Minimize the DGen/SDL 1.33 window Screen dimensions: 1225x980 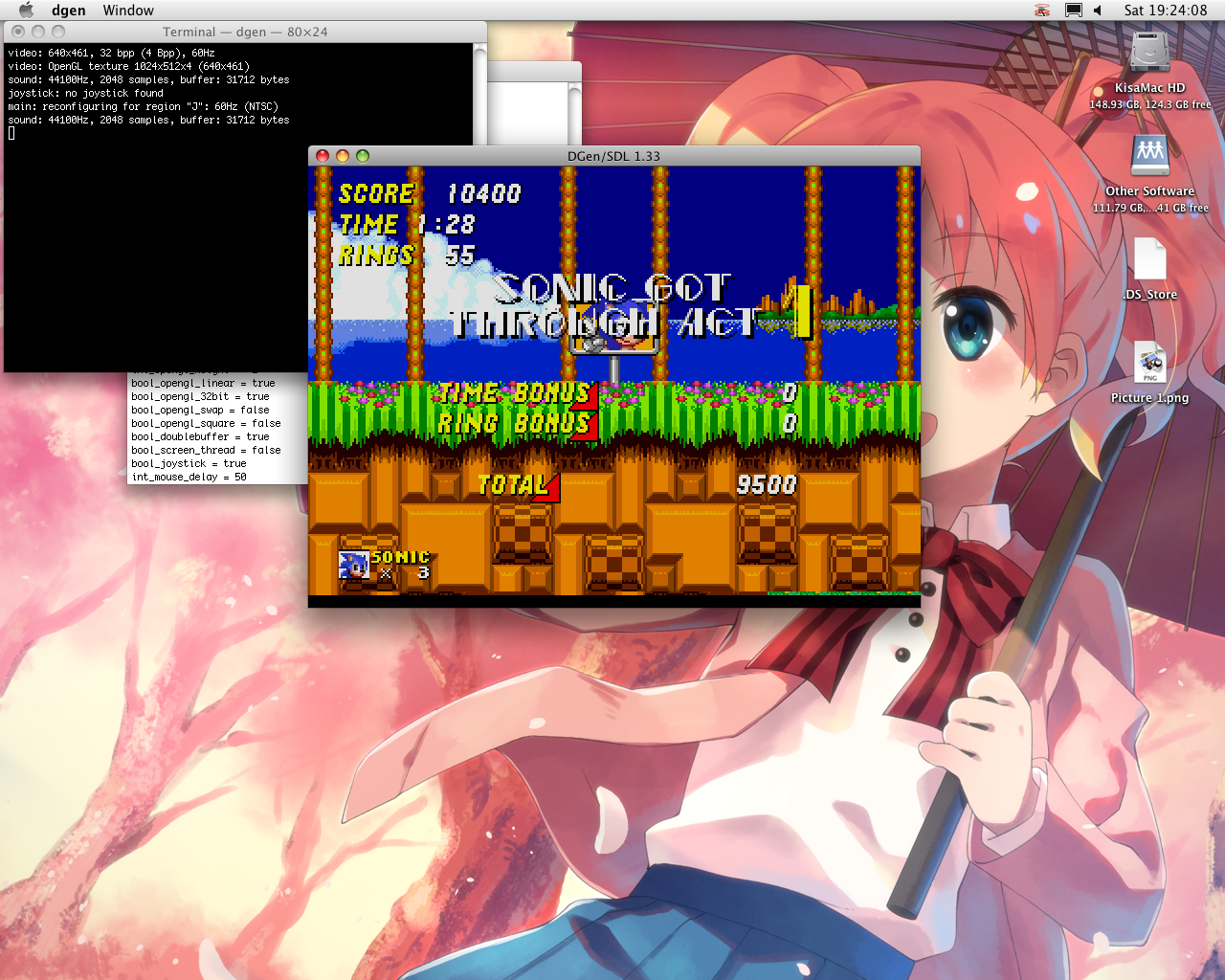coord(343,156)
